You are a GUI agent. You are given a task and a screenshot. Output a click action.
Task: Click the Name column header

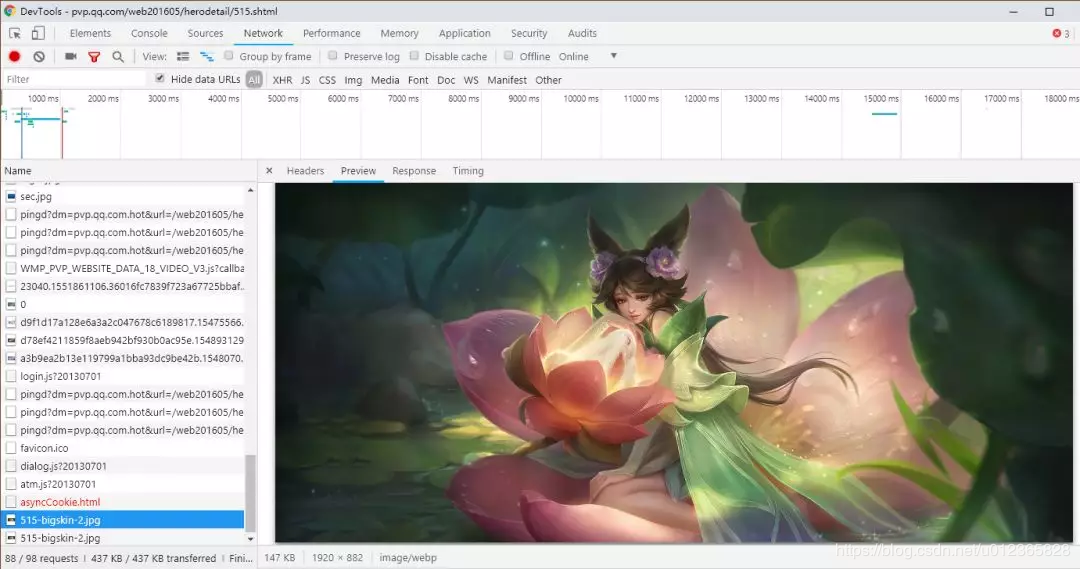129,170
